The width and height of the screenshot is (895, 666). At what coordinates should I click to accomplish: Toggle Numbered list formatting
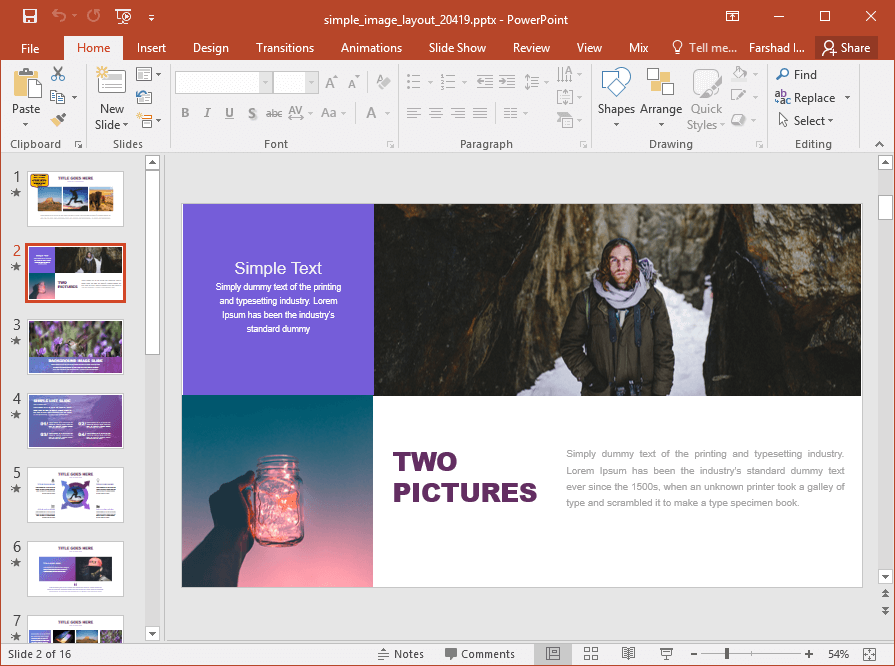[447, 82]
